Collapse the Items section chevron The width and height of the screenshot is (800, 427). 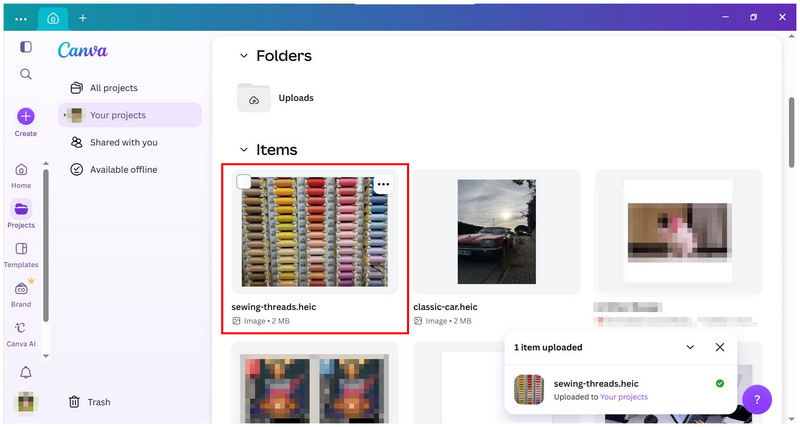click(244, 149)
